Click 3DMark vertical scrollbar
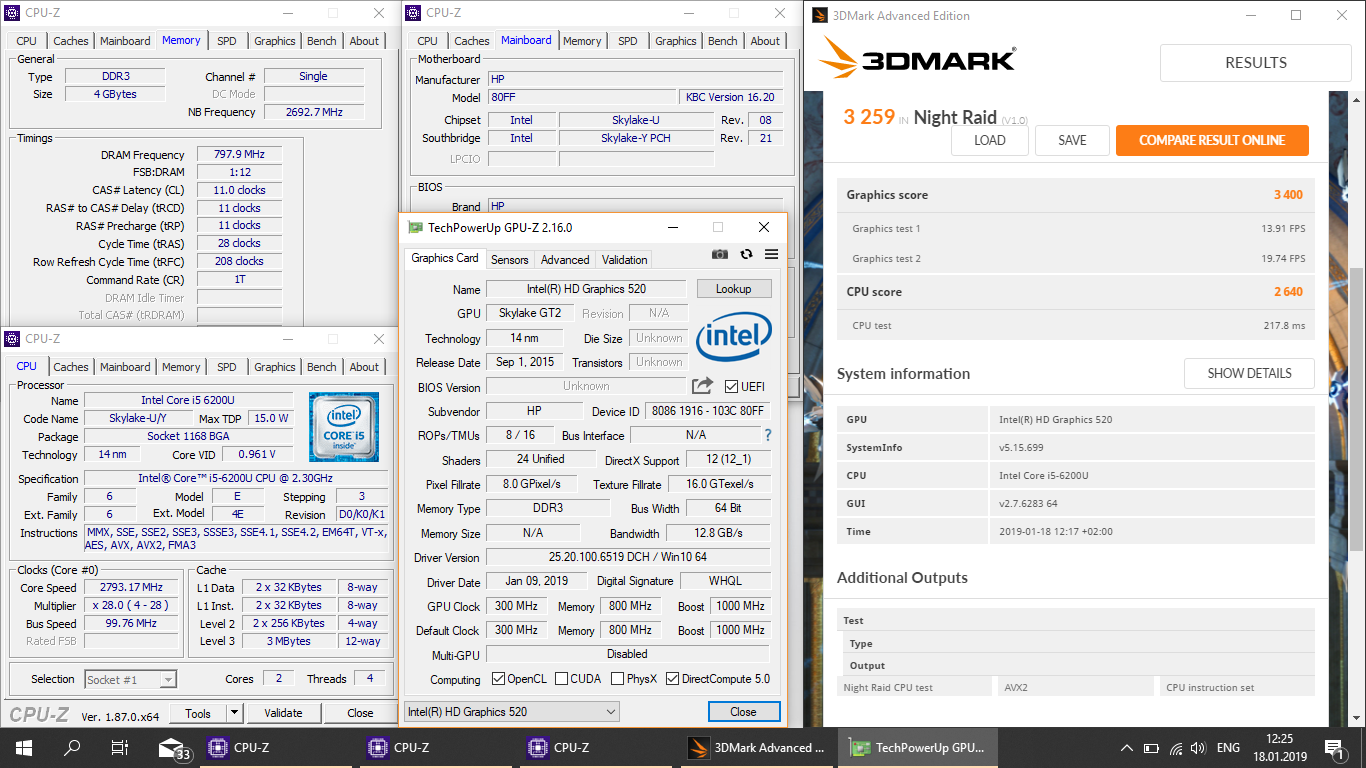 pos(1357,409)
